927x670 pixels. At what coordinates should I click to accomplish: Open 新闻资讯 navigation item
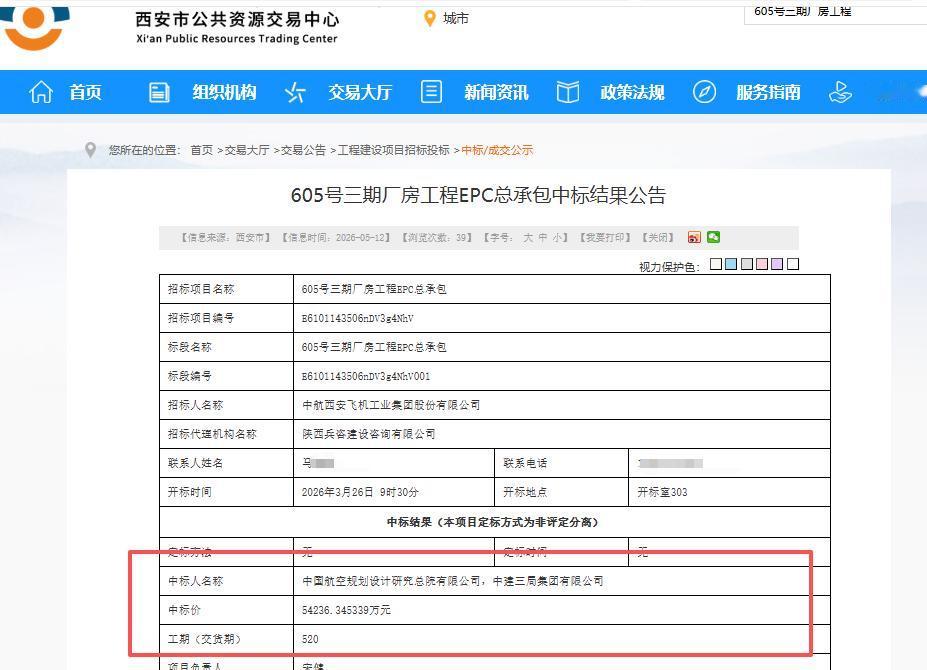(496, 92)
